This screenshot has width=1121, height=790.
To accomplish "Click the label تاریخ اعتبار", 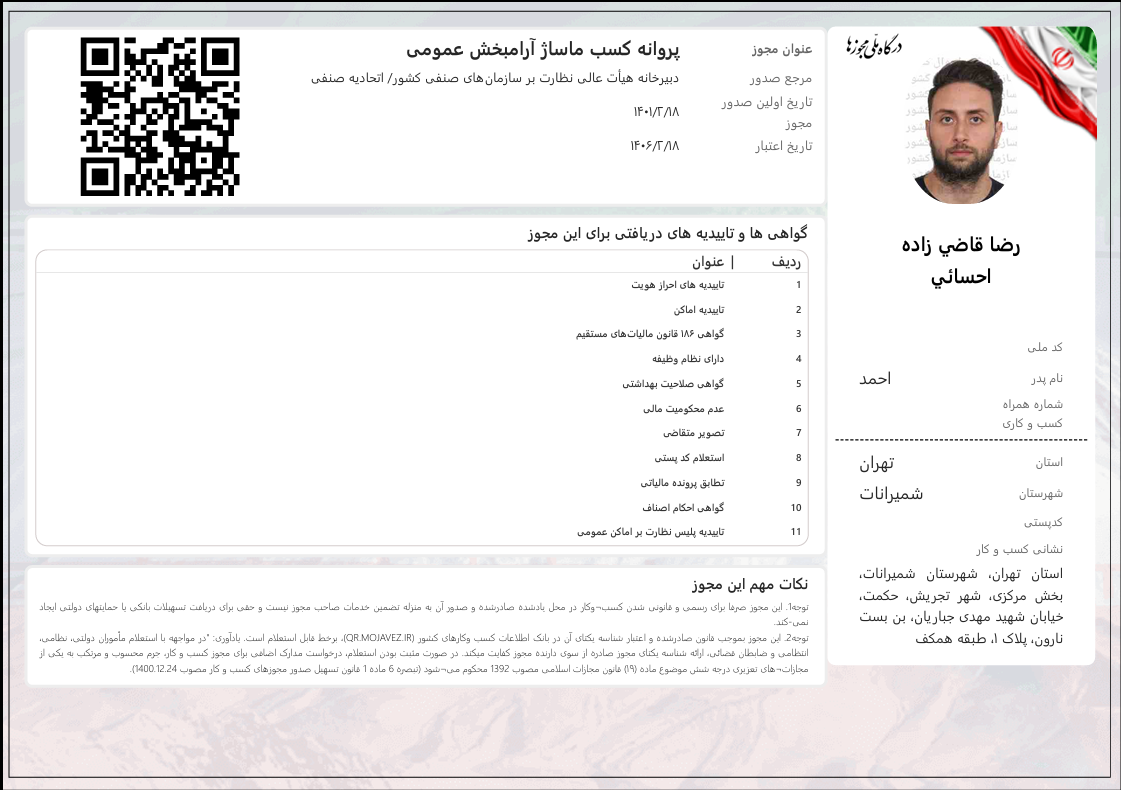I will click(784, 146).
